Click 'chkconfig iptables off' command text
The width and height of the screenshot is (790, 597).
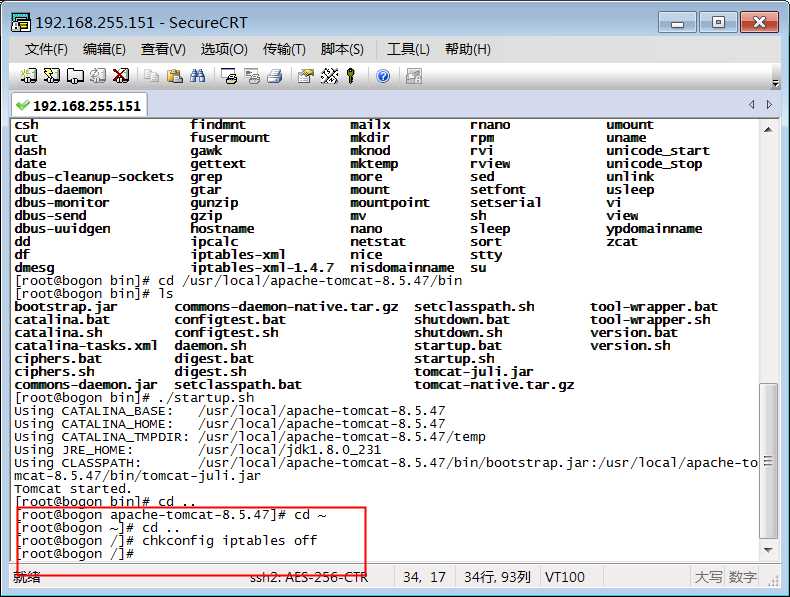coord(230,541)
